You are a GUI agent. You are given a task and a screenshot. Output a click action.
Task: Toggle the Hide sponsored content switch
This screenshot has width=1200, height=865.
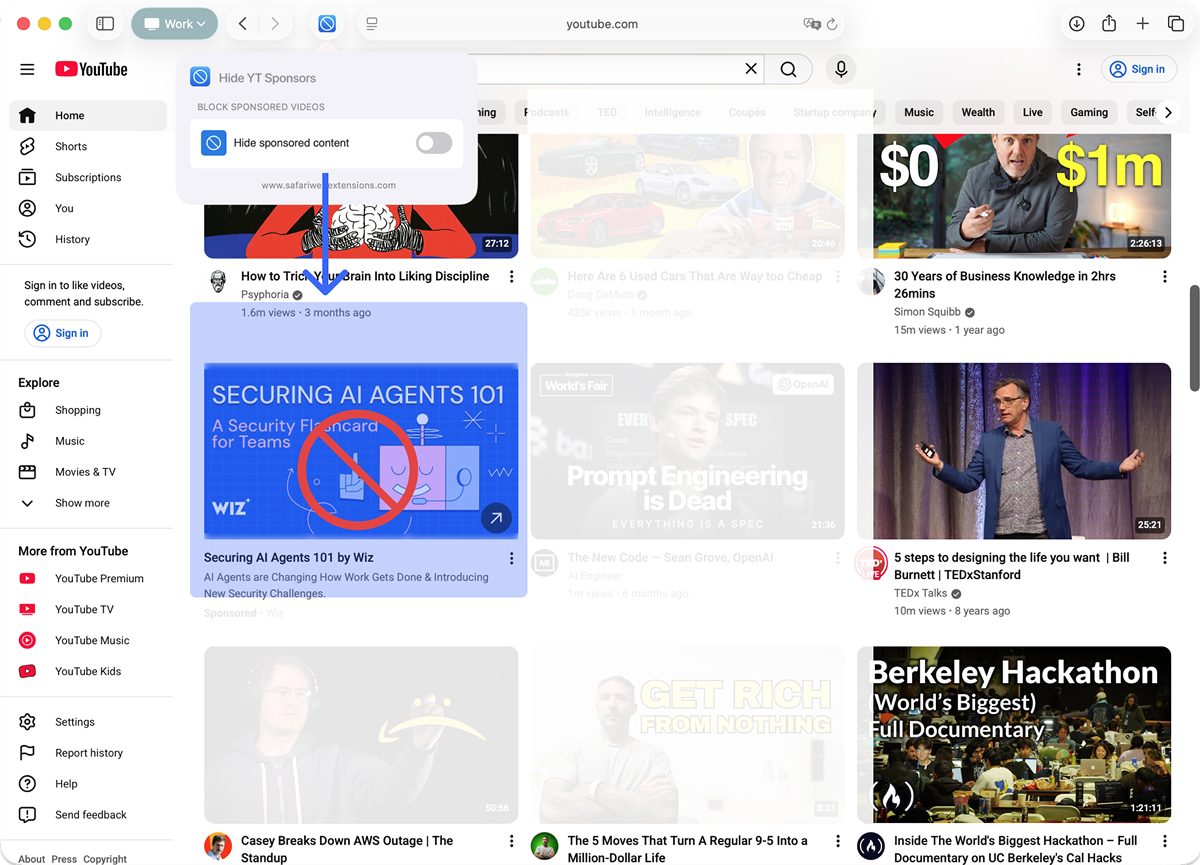(x=433, y=143)
